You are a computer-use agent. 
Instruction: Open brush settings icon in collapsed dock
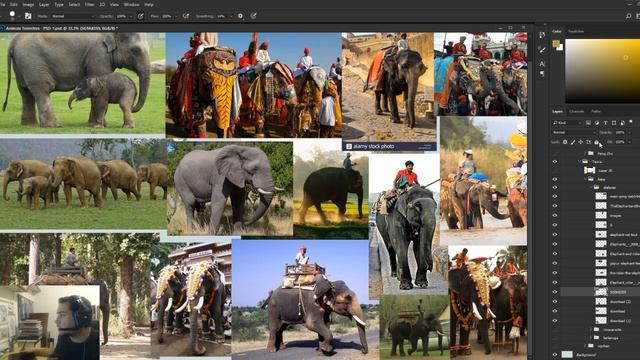coord(542,50)
